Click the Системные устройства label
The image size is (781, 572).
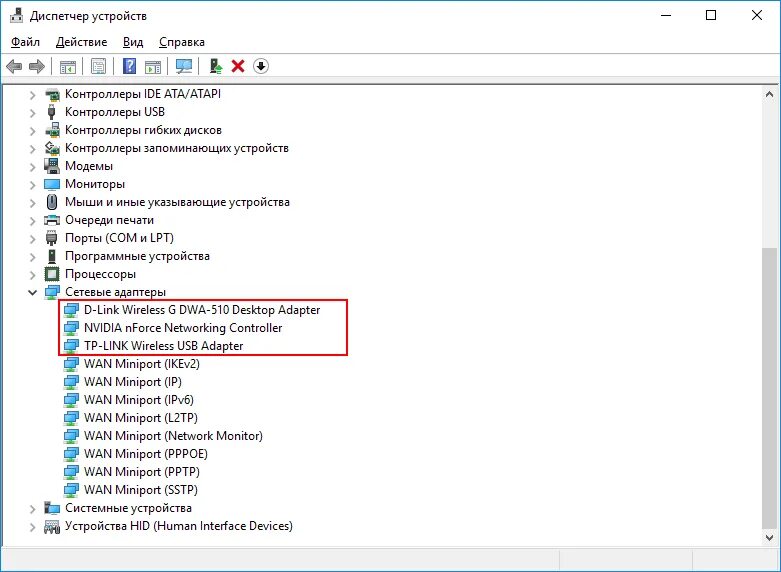pos(128,508)
